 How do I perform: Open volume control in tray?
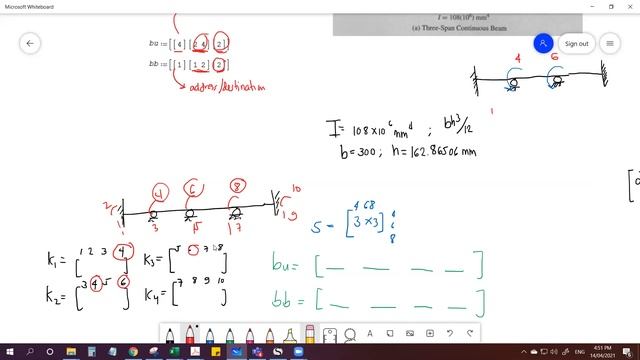[x=554, y=351]
